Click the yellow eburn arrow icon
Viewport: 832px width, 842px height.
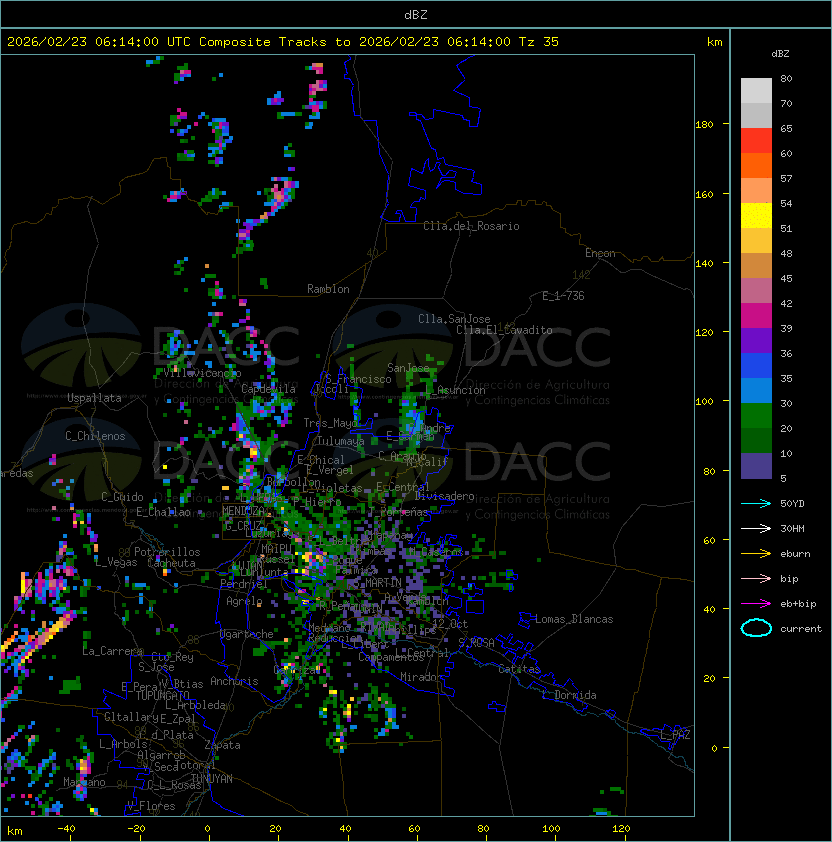(756, 554)
